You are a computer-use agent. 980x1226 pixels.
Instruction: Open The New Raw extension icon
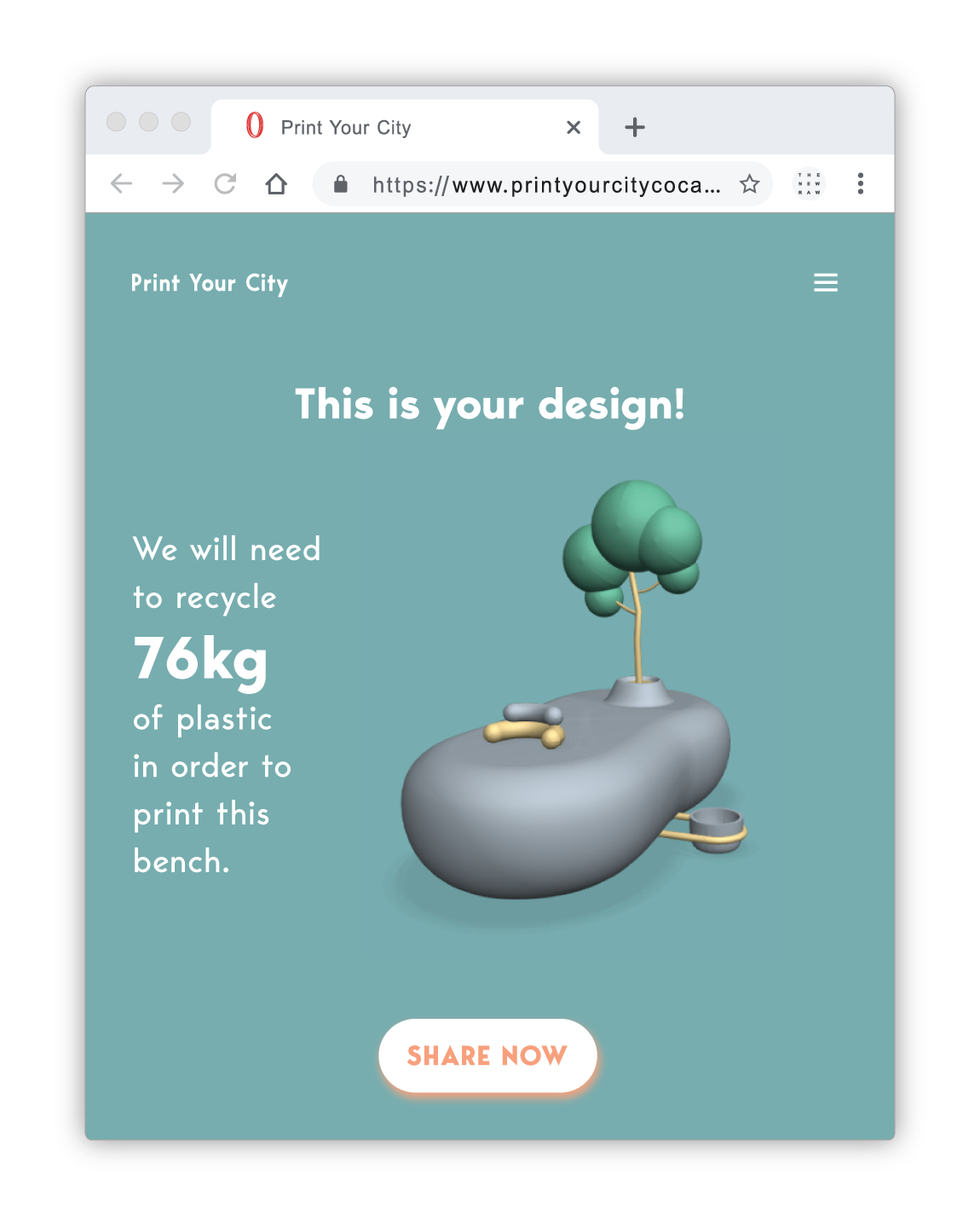tap(809, 183)
